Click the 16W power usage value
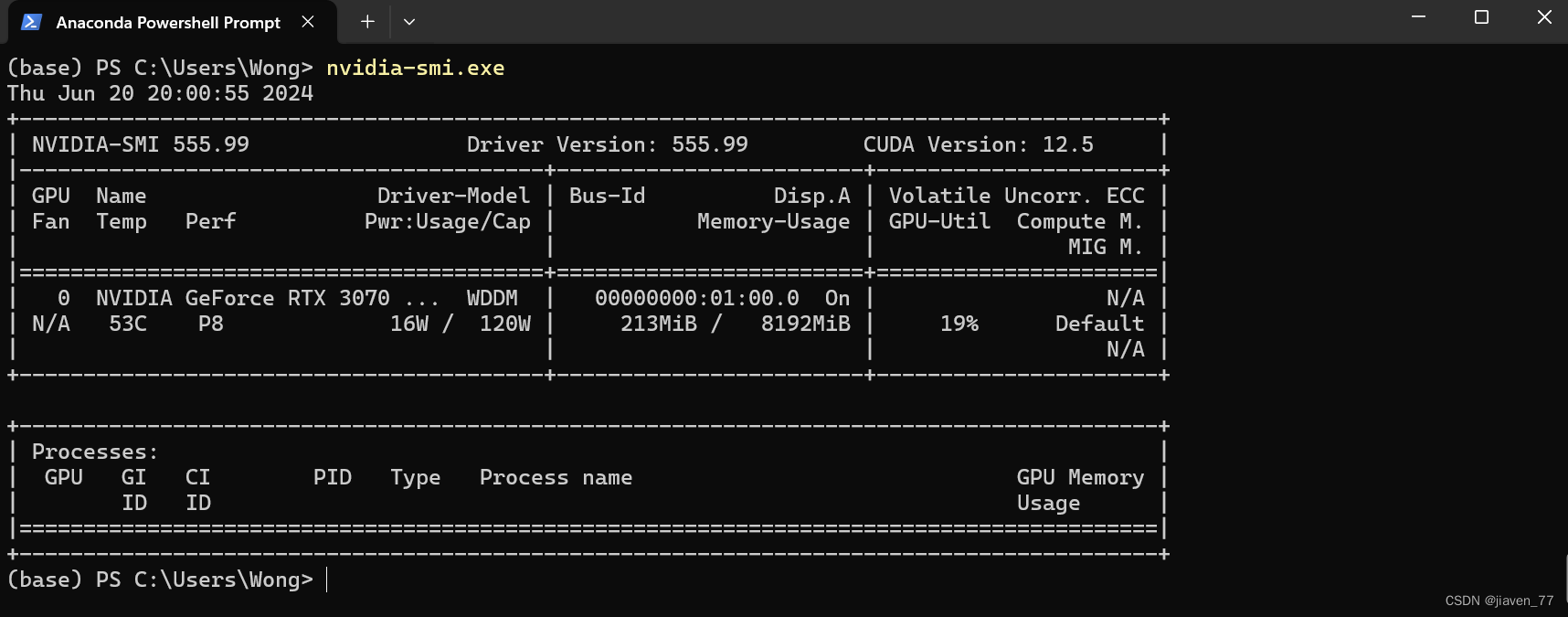 409,324
